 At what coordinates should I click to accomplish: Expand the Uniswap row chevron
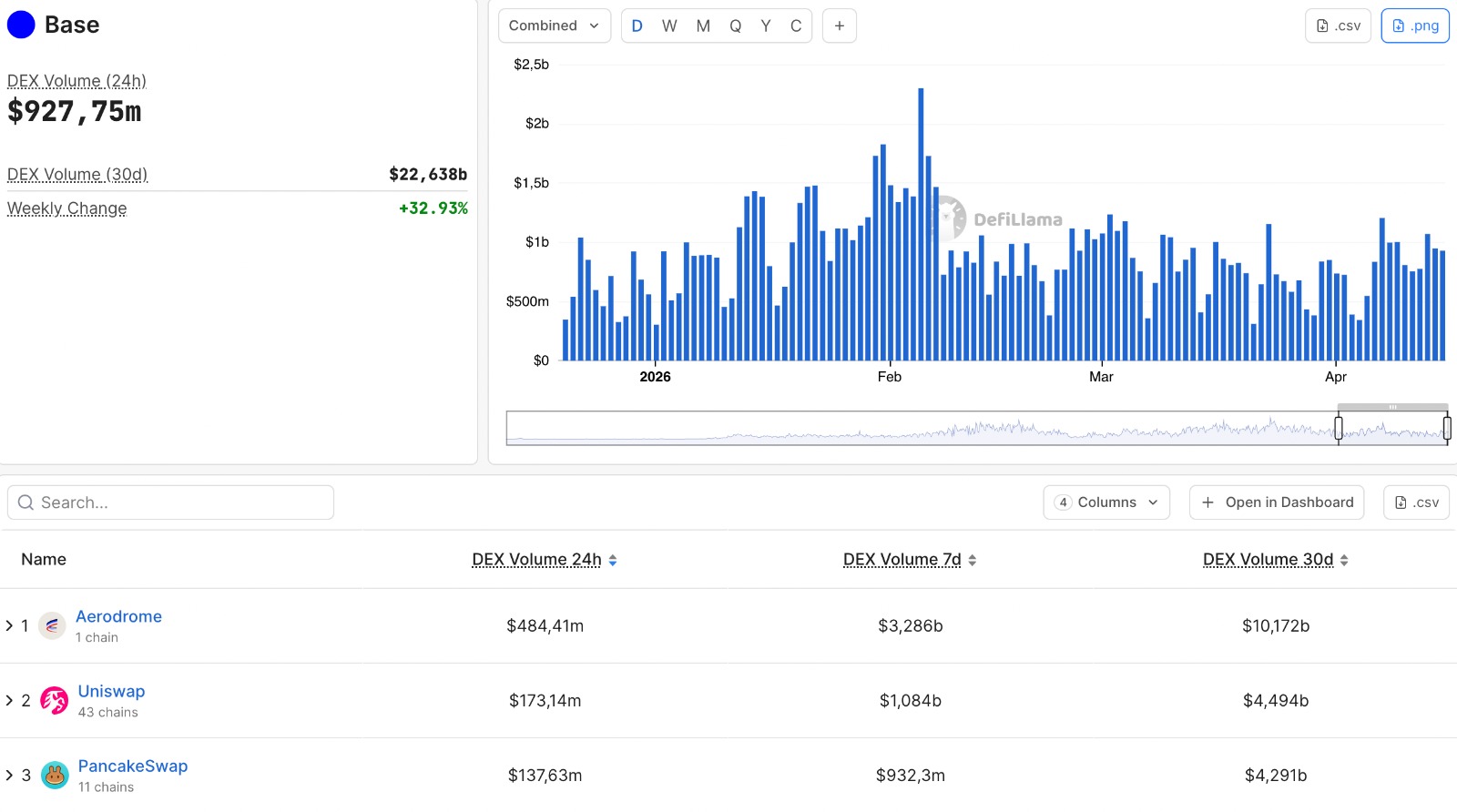(9, 700)
